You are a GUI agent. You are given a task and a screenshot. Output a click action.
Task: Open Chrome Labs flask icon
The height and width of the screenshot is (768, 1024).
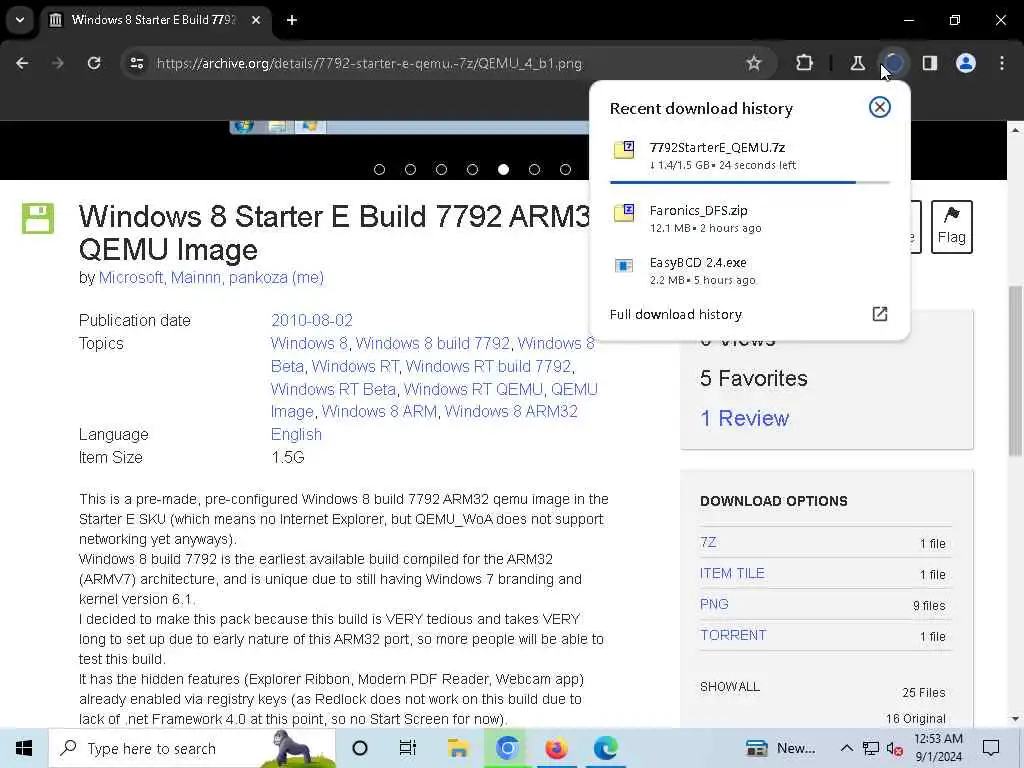[x=857, y=63]
